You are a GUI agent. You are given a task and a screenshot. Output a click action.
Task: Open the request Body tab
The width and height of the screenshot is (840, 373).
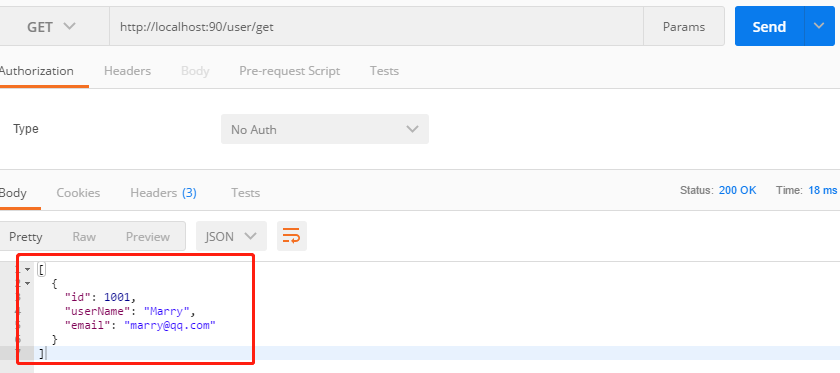[x=195, y=71]
